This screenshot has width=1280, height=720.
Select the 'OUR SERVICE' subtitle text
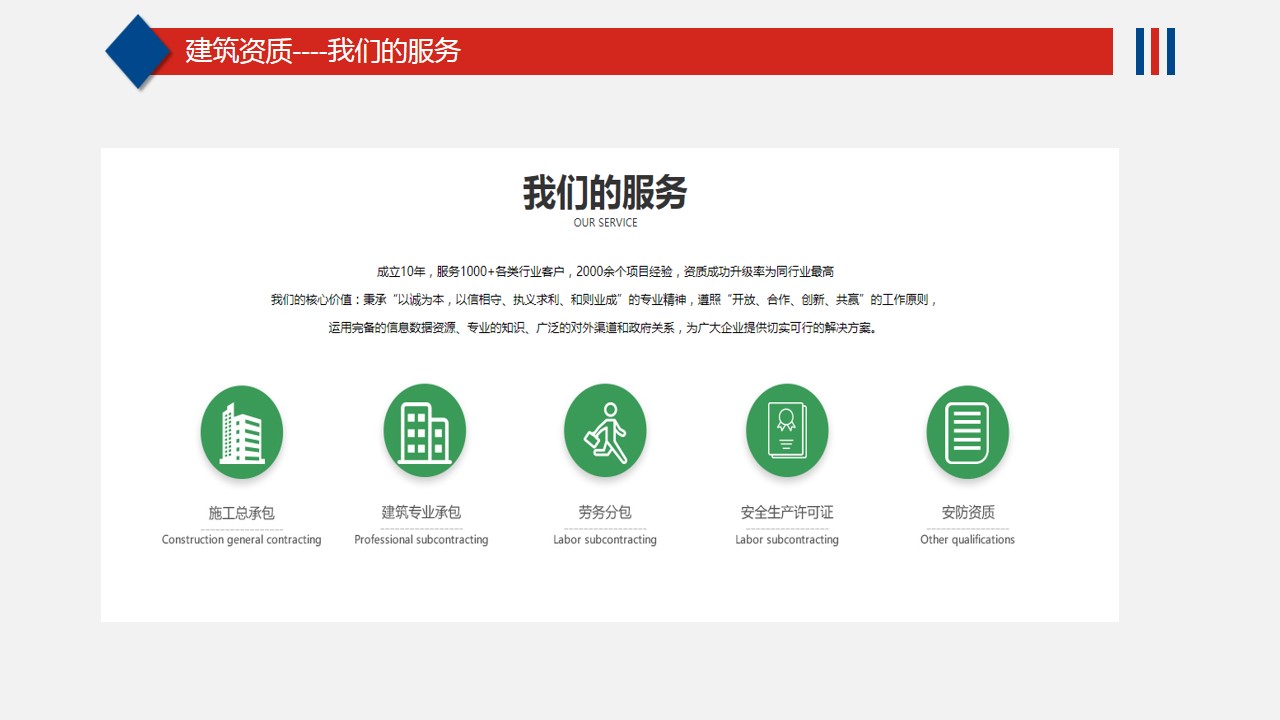[x=605, y=223]
